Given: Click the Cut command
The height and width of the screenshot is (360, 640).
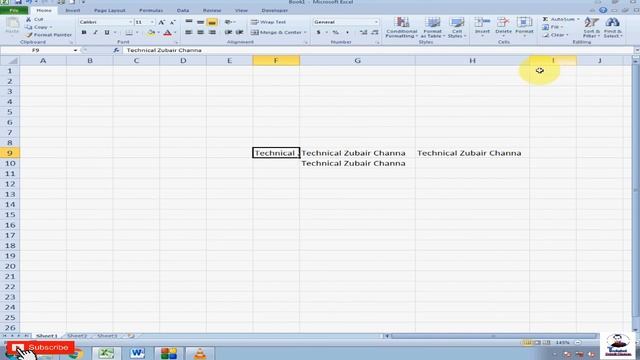Looking at the screenshot, I should tap(35, 19).
